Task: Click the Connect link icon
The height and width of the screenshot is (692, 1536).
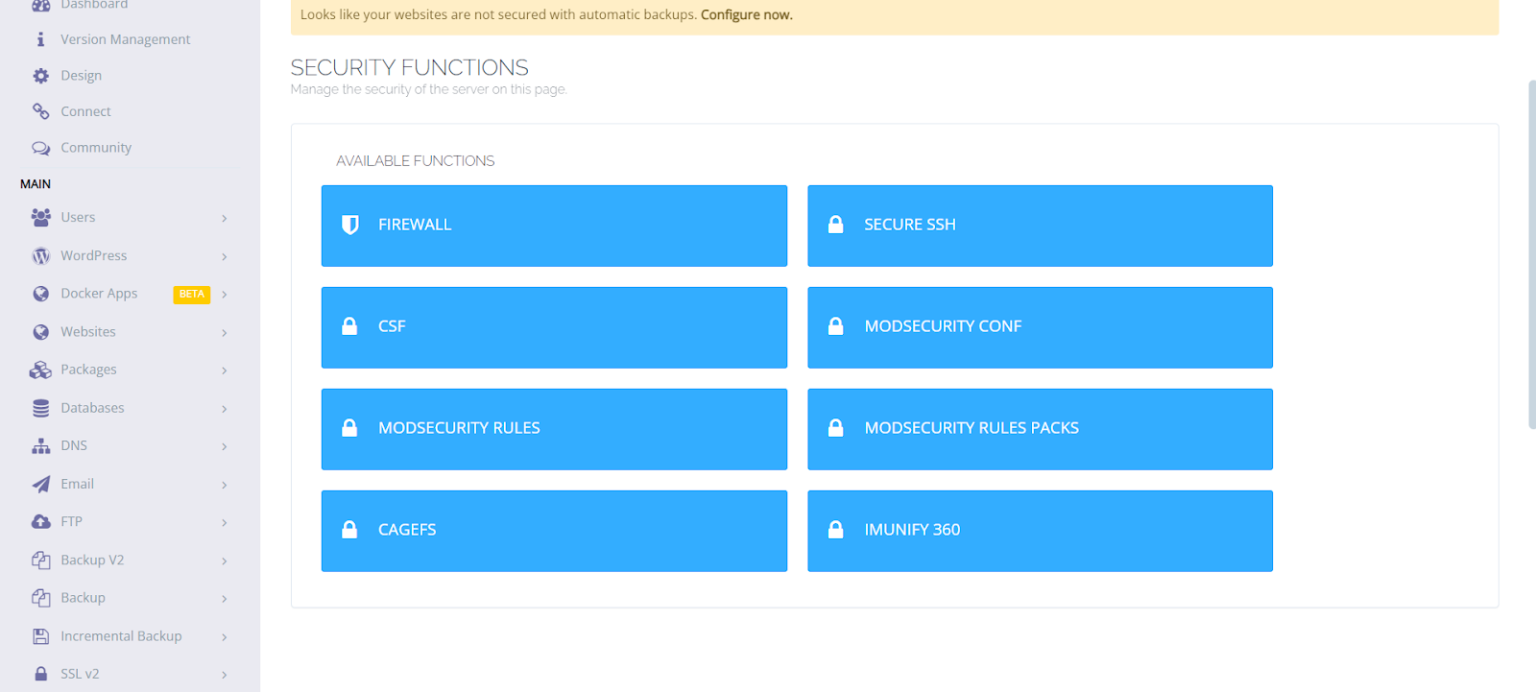Action: coord(40,111)
